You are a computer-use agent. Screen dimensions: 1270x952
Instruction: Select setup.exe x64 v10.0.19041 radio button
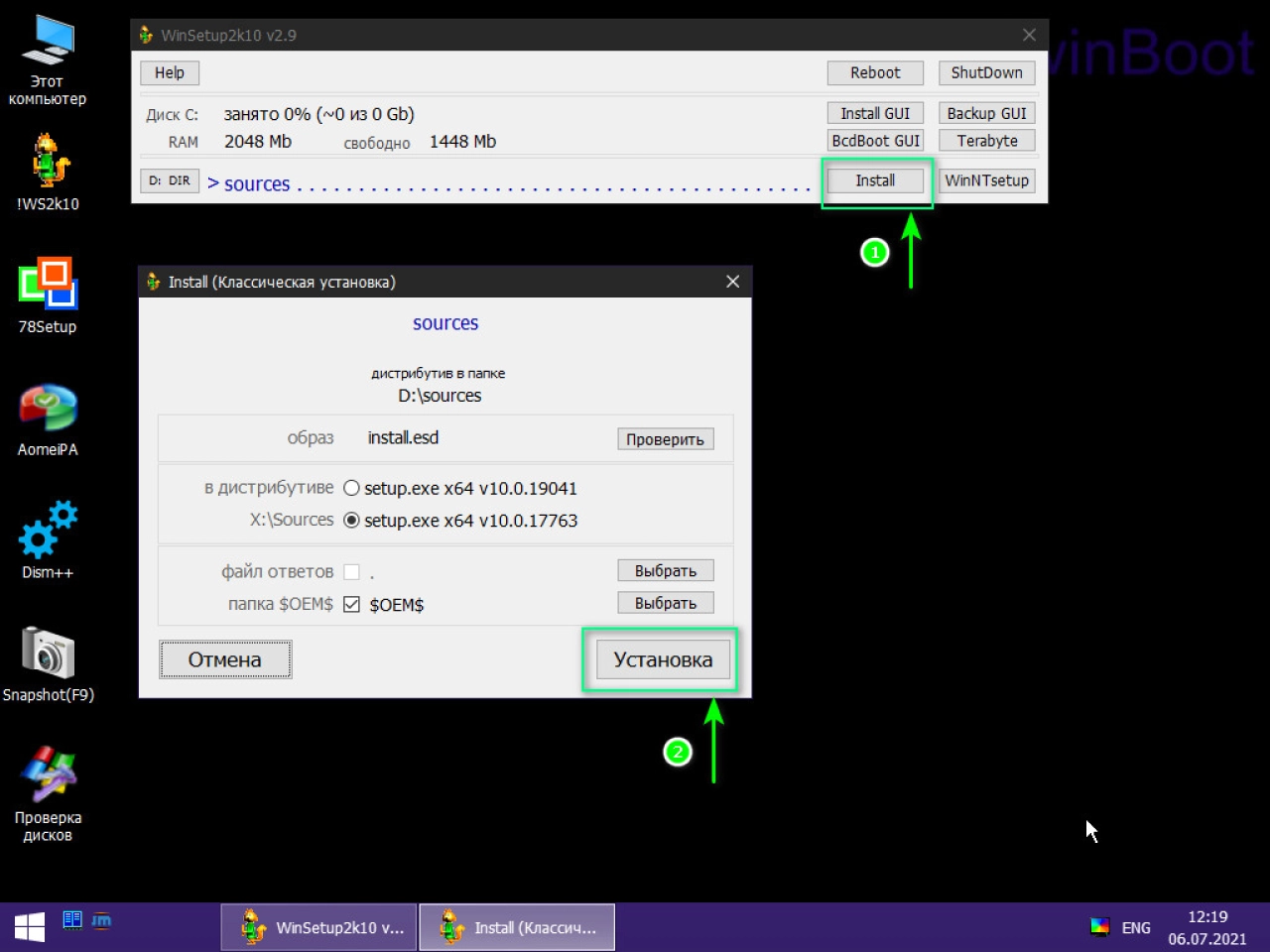pyautogui.click(x=351, y=488)
